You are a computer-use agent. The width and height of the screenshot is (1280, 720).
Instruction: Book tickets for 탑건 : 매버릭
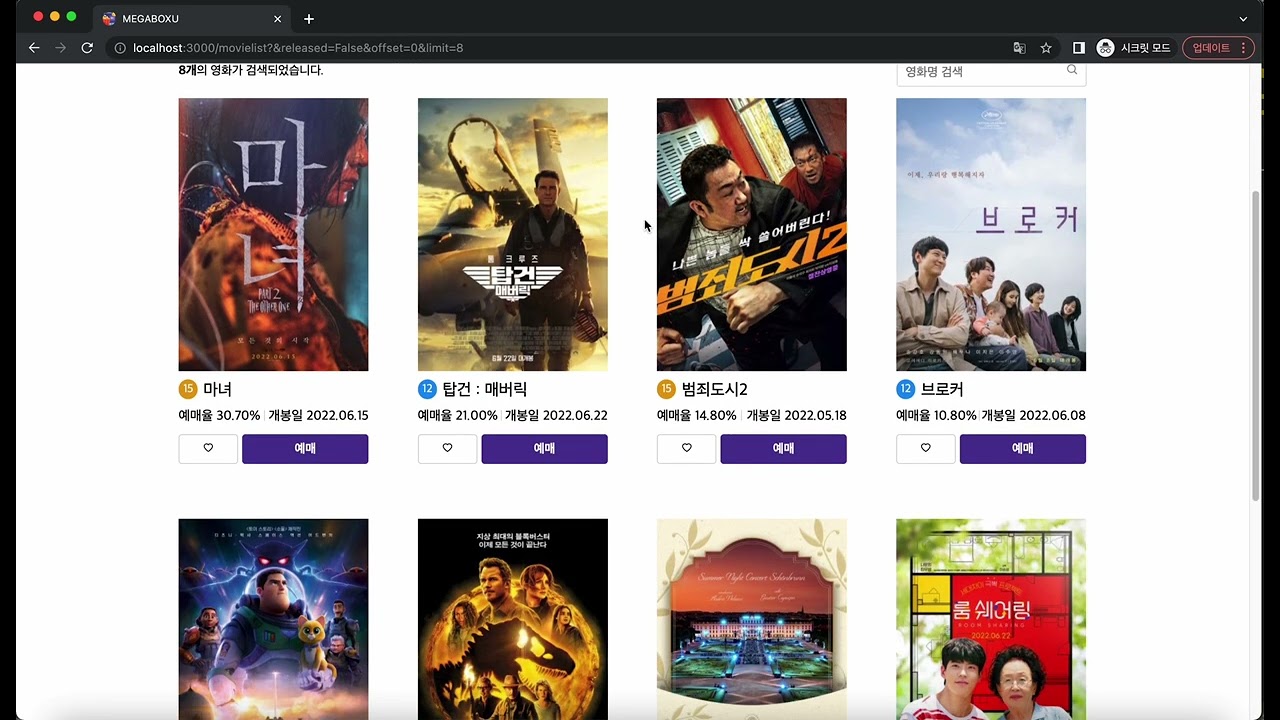click(x=544, y=449)
